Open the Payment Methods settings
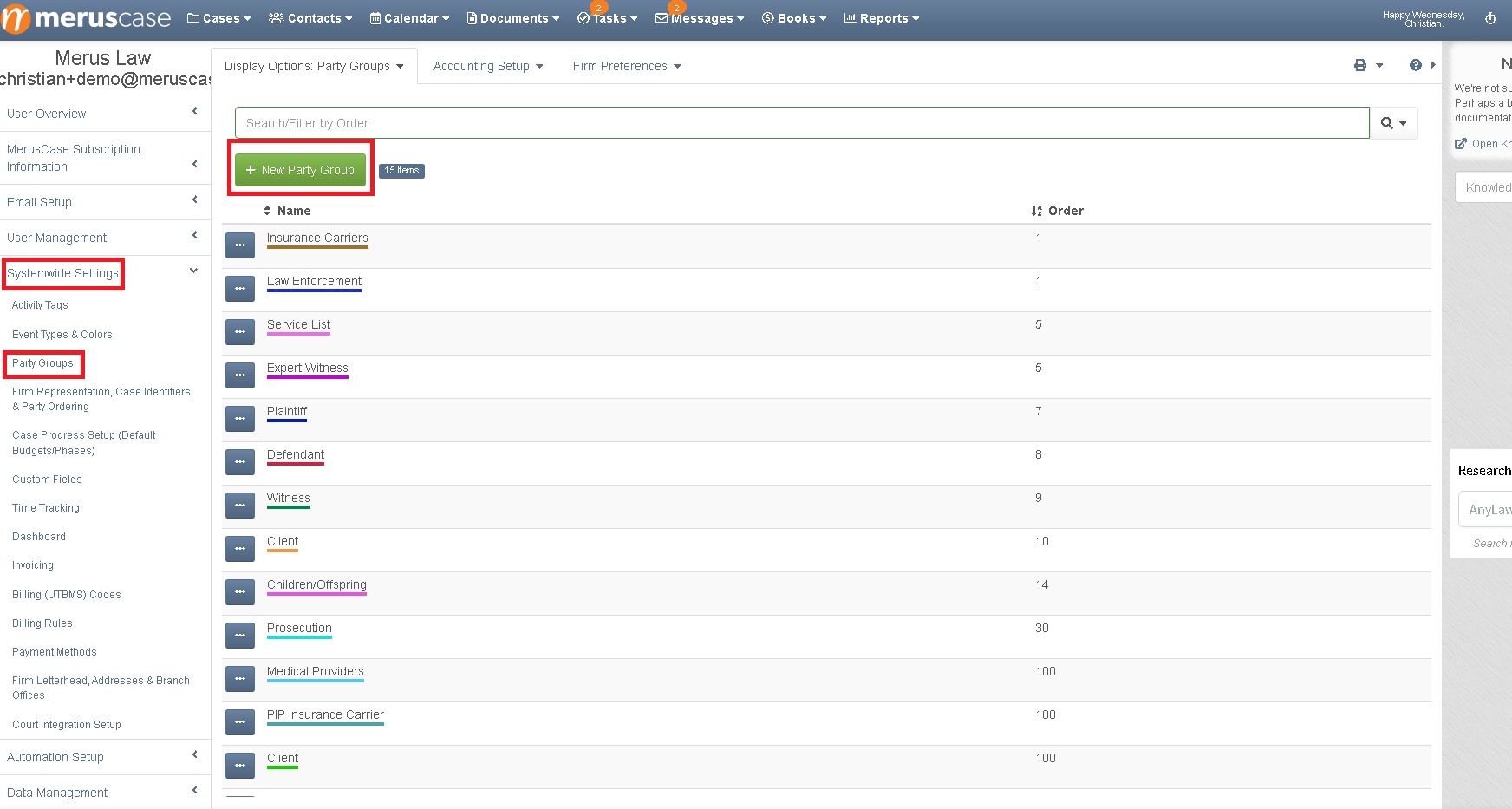This screenshot has height=809, width=1512. (x=55, y=652)
